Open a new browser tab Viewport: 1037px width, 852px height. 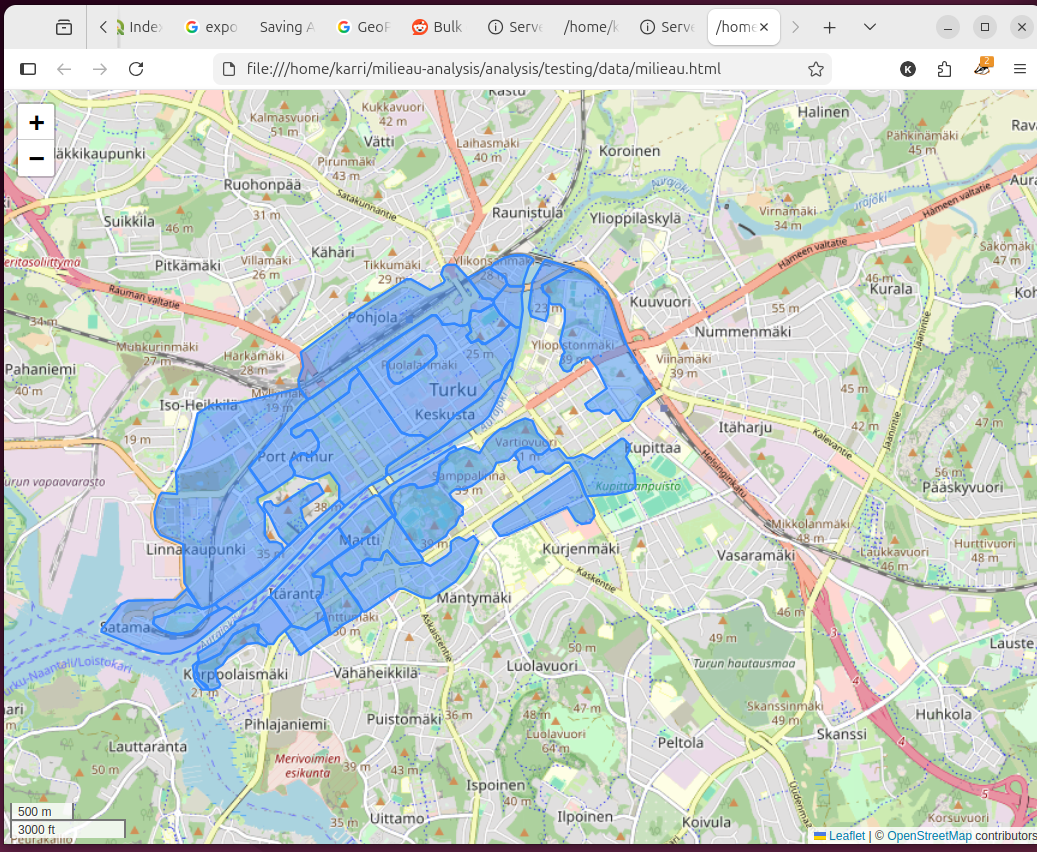829,27
